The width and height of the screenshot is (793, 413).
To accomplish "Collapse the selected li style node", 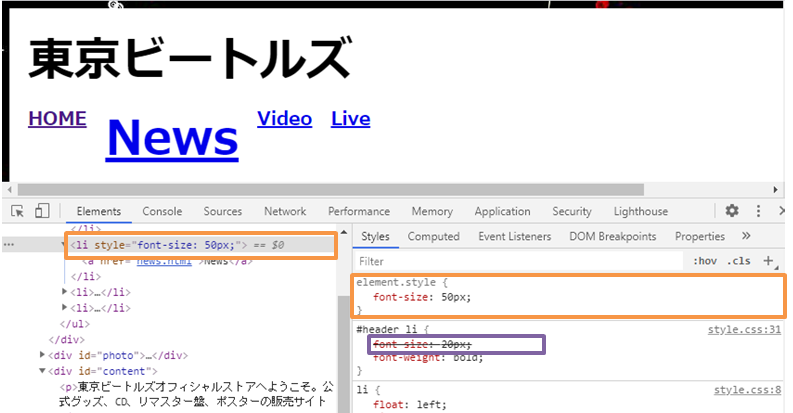I will (63, 245).
